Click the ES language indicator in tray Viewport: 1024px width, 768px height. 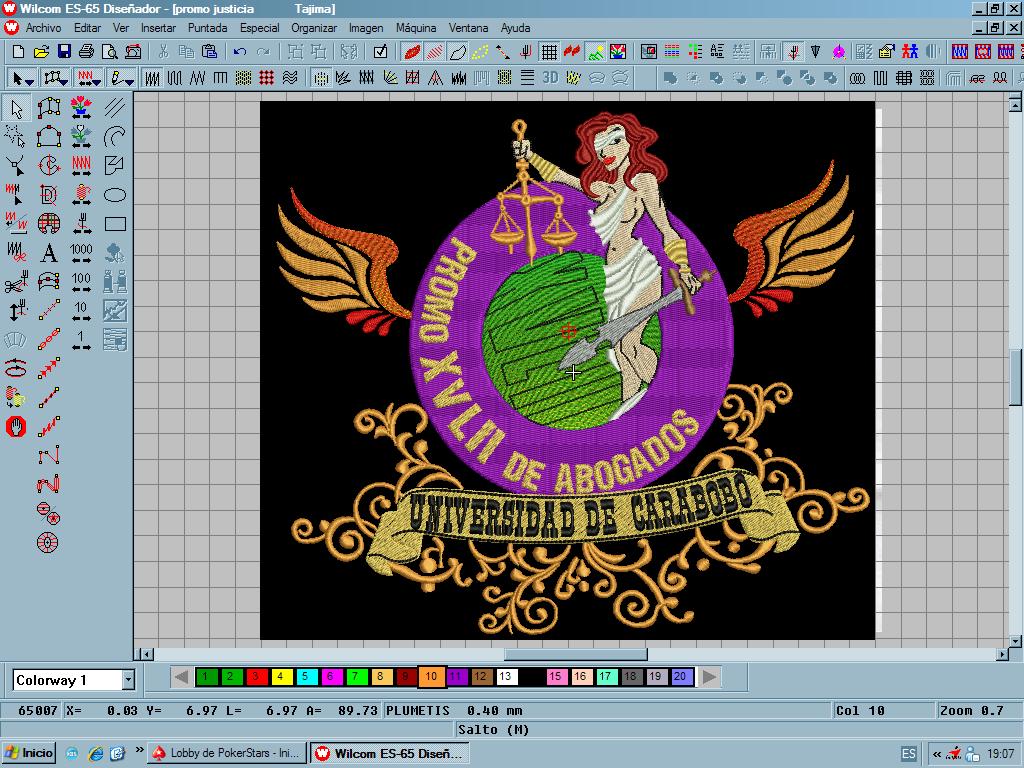908,754
